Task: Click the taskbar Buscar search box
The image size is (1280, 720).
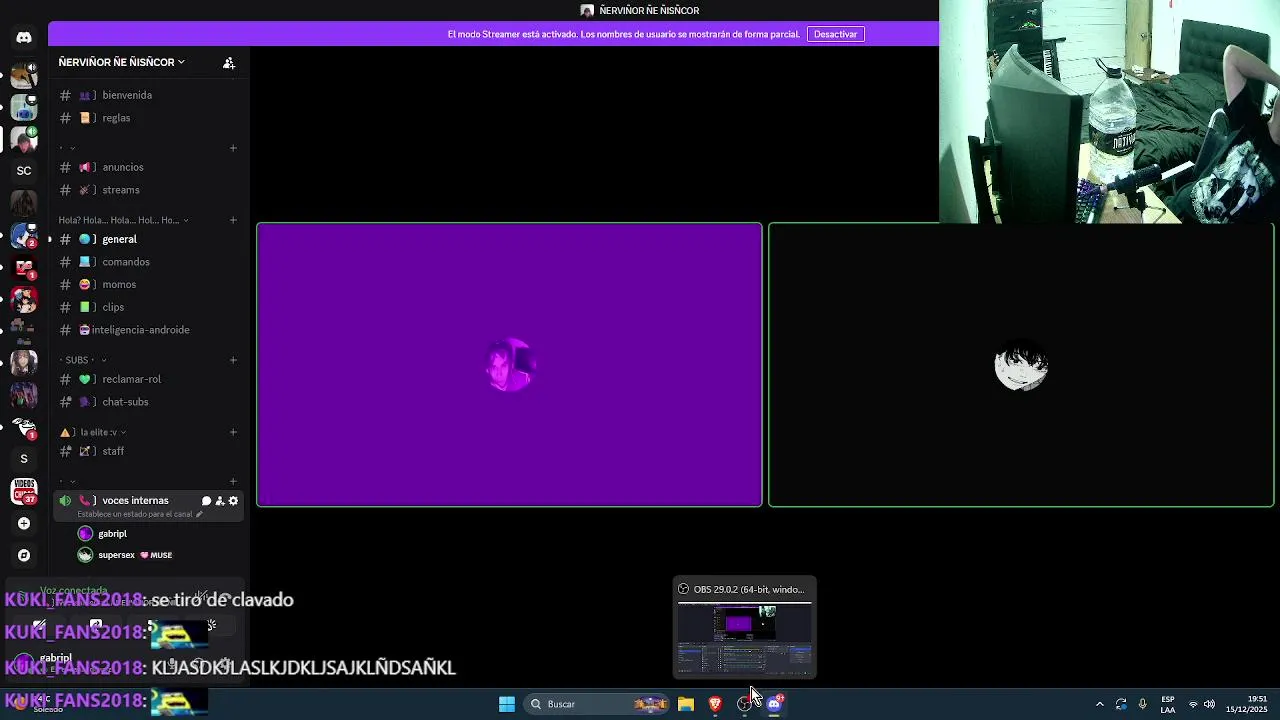Action: pos(595,704)
